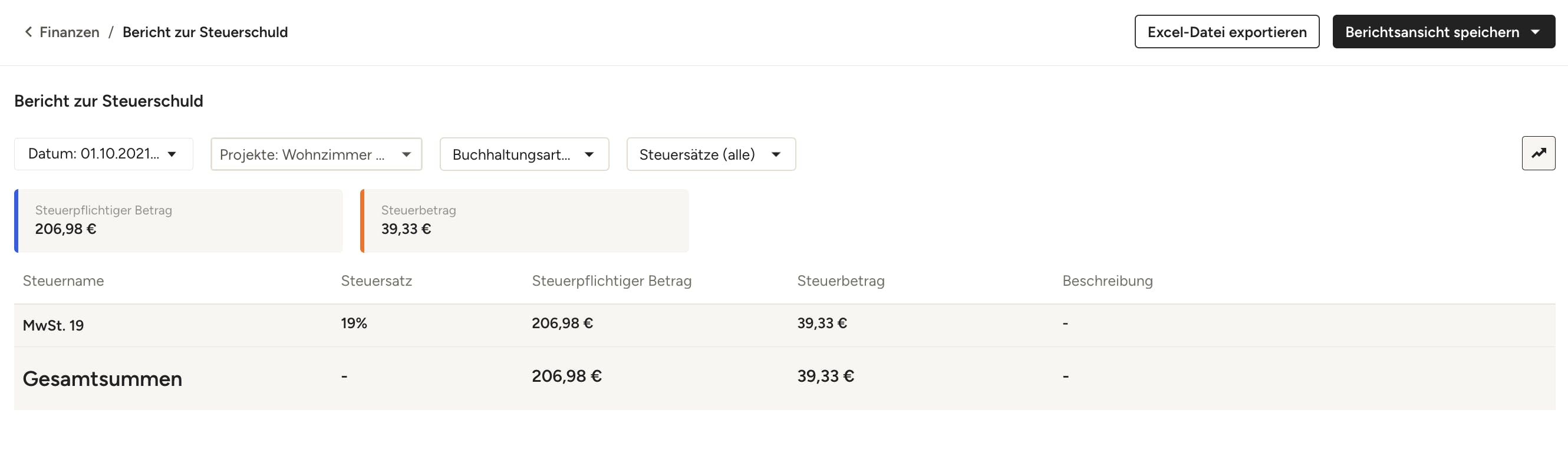1568x469 pixels.
Task: Click the Steuerbetrag column header
Action: [840, 281]
